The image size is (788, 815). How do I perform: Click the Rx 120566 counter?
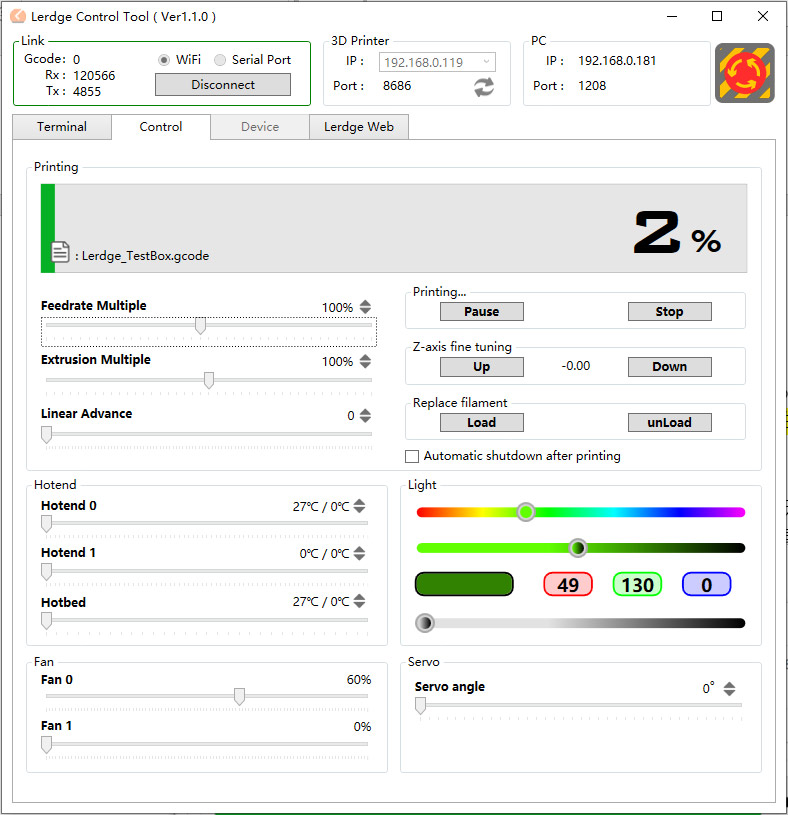pyautogui.click(x=94, y=76)
